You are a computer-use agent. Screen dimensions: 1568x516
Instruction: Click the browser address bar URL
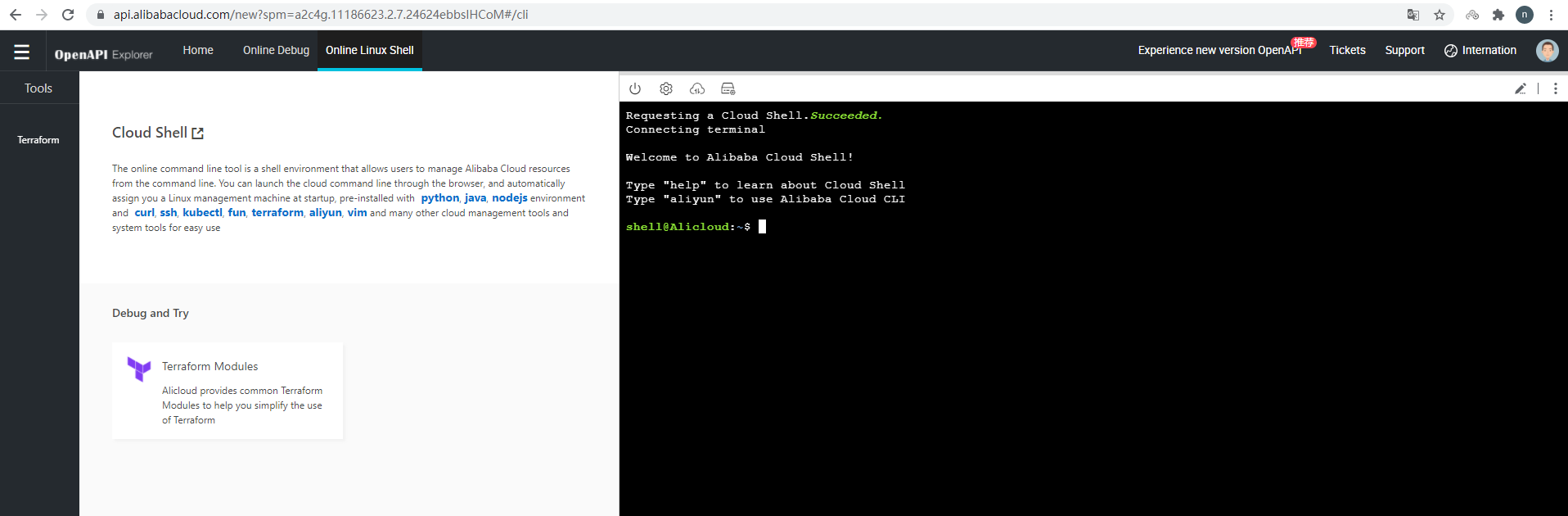tap(321, 15)
